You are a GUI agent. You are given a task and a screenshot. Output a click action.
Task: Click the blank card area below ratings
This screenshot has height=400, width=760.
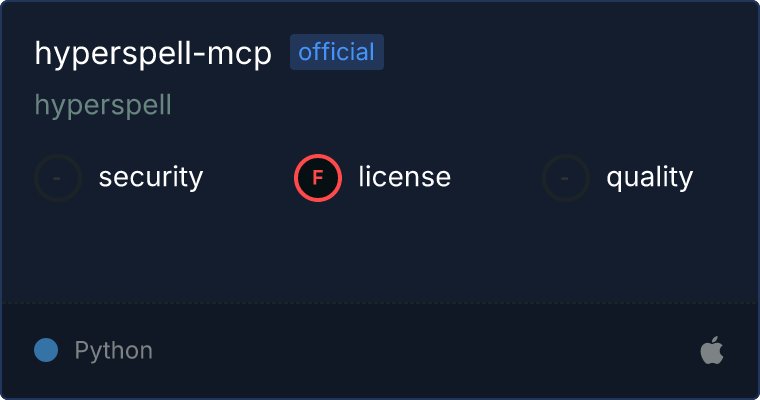380,252
